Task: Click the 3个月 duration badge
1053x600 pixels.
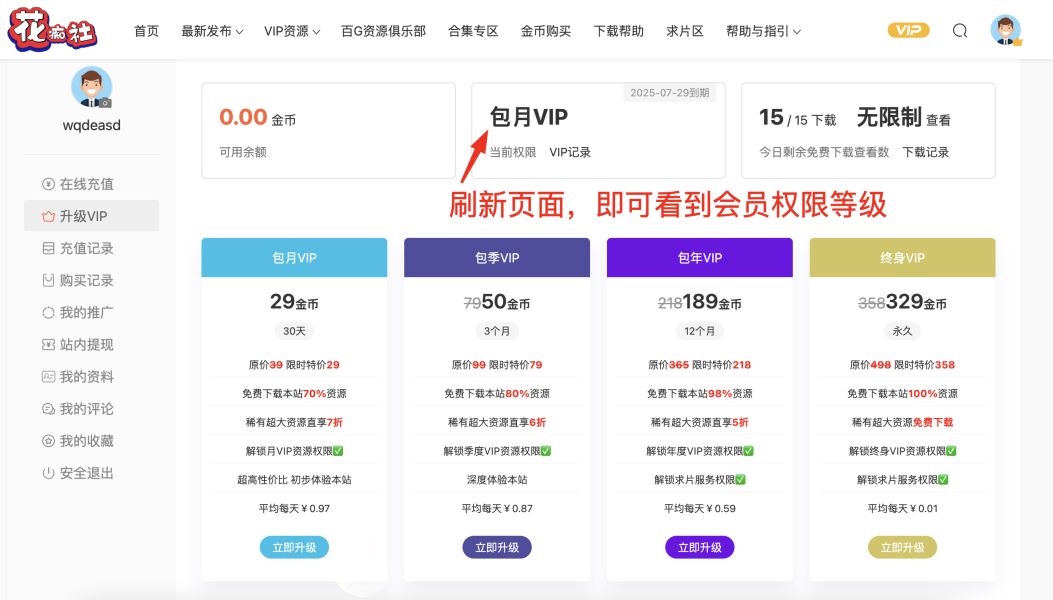Action: tap(497, 331)
